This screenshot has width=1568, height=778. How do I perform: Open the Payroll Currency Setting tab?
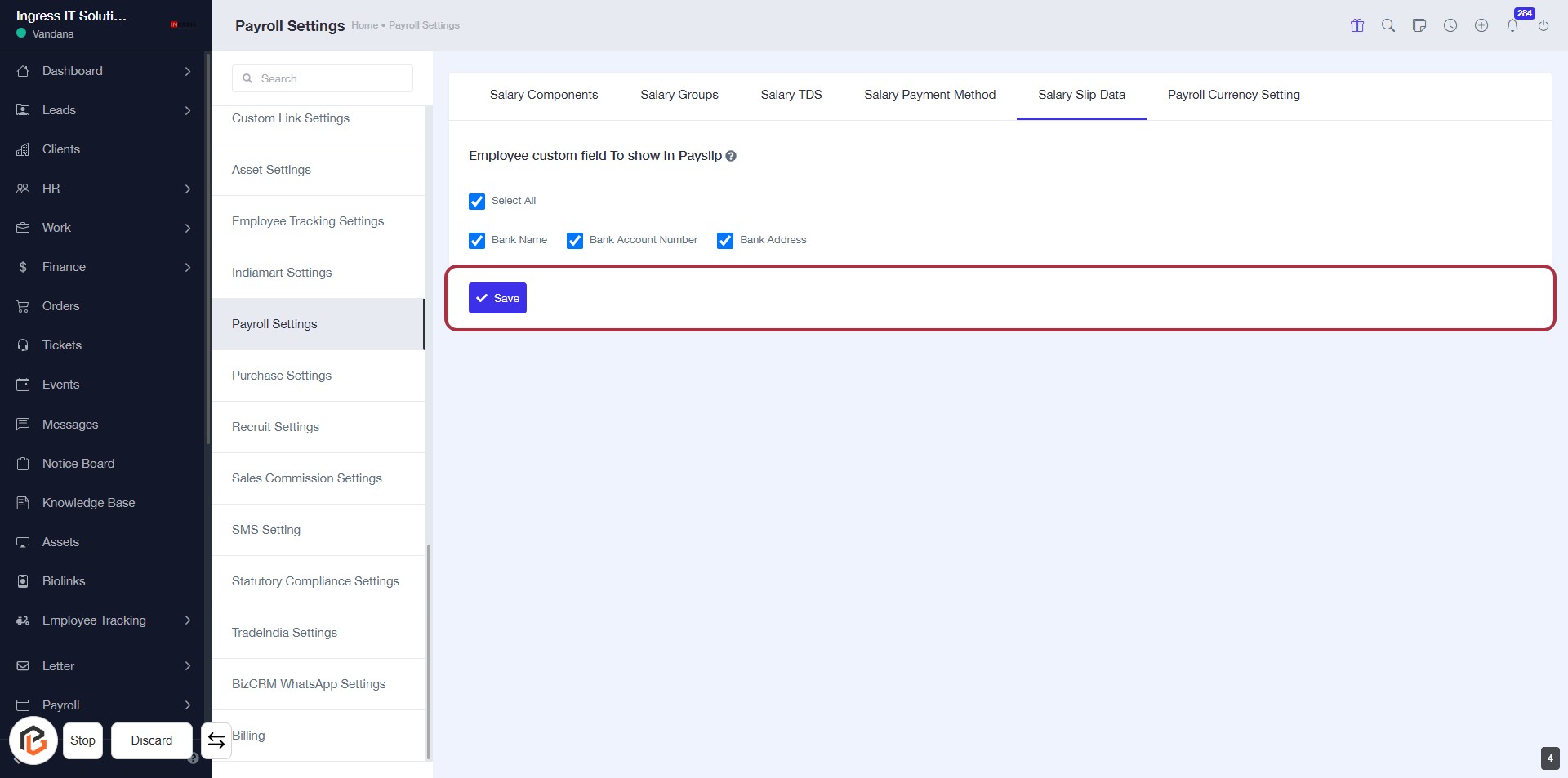point(1233,95)
